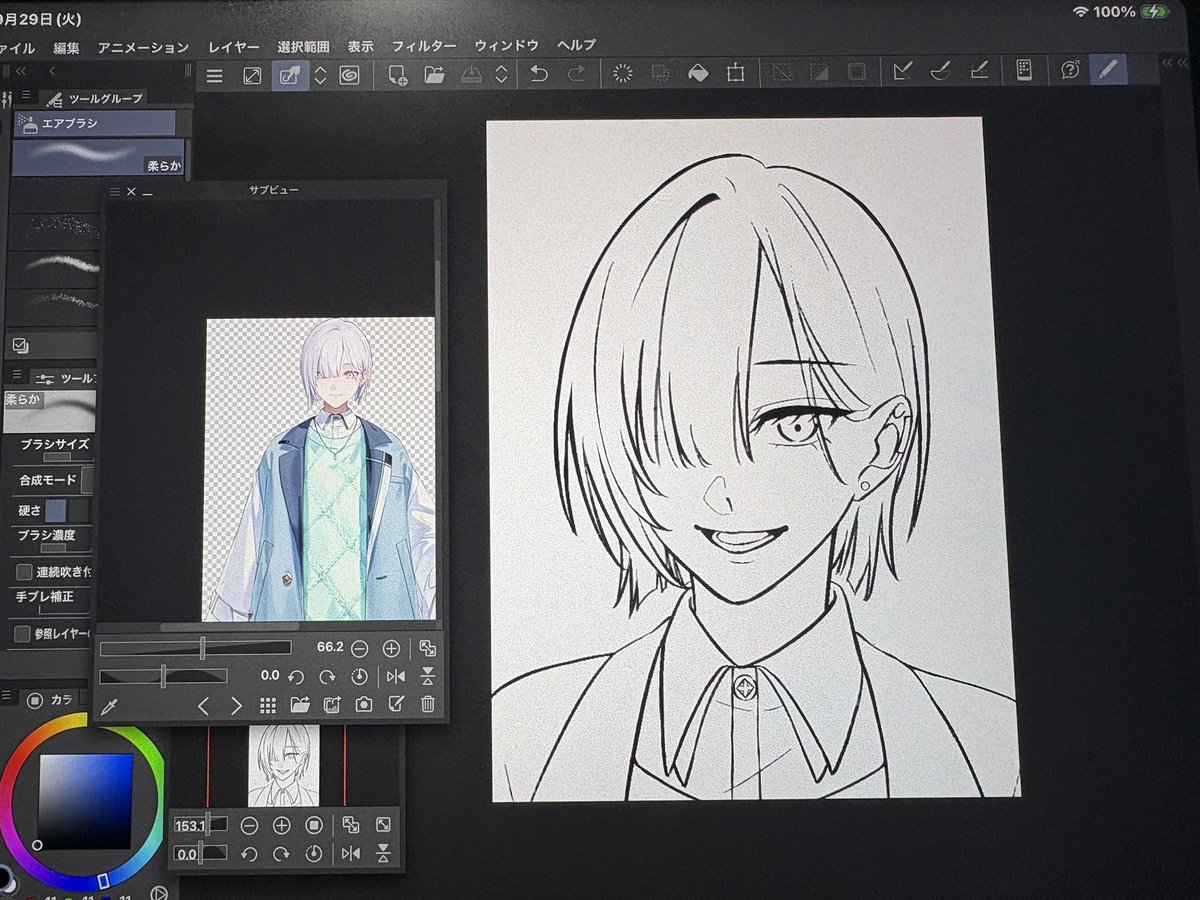Click the Wi-Fi icon in status bar
The width and height of the screenshot is (1200, 900).
[x=1080, y=12]
